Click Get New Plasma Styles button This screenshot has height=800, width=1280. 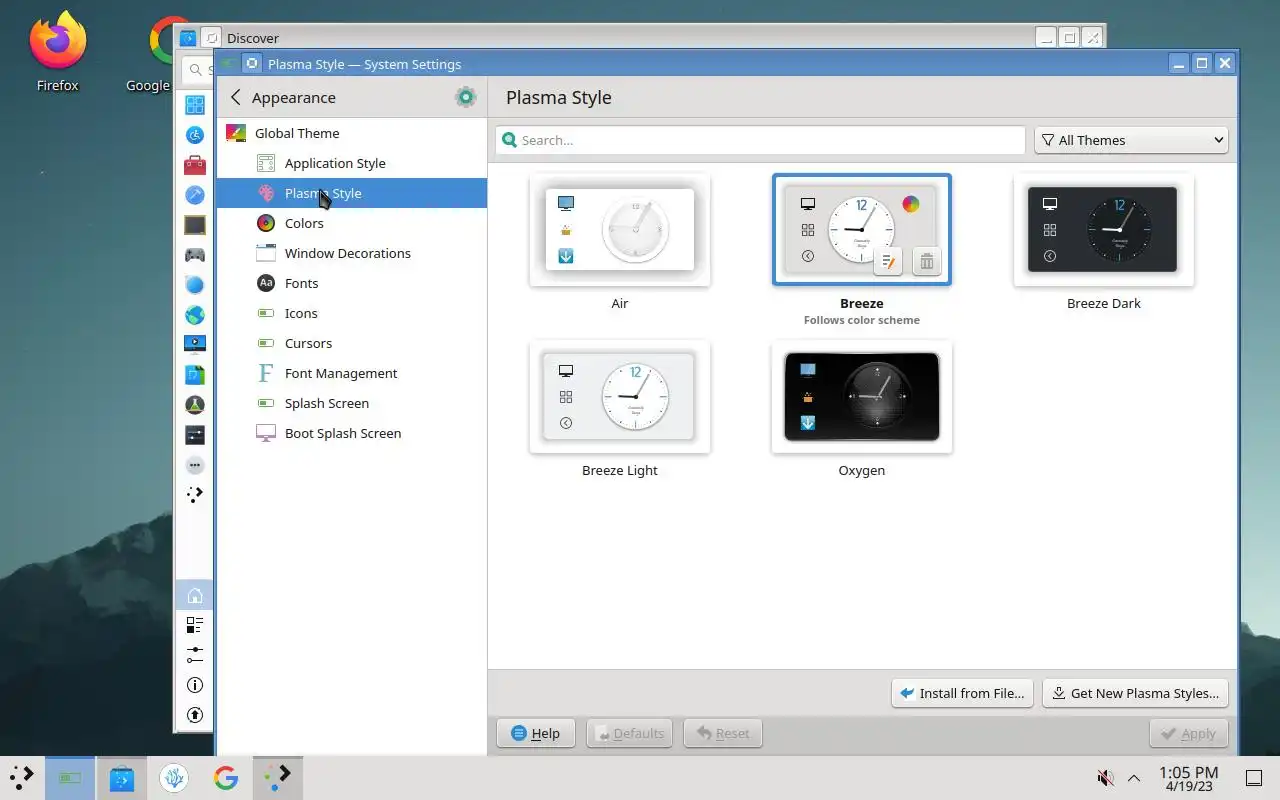[x=1136, y=693]
